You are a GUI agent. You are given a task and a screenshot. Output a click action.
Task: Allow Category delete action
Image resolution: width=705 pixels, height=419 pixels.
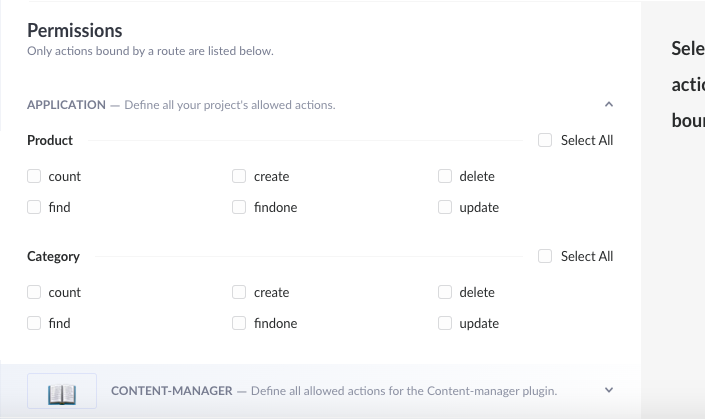[x=445, y=293]
